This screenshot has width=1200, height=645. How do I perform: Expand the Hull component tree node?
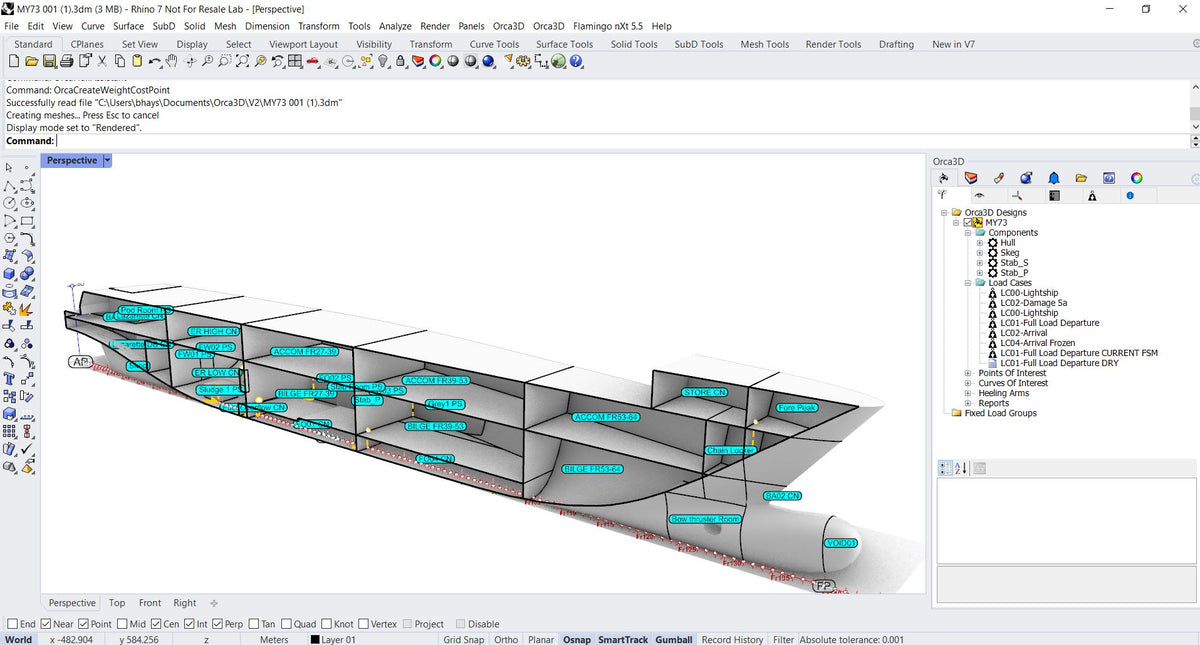pos(981,242)
